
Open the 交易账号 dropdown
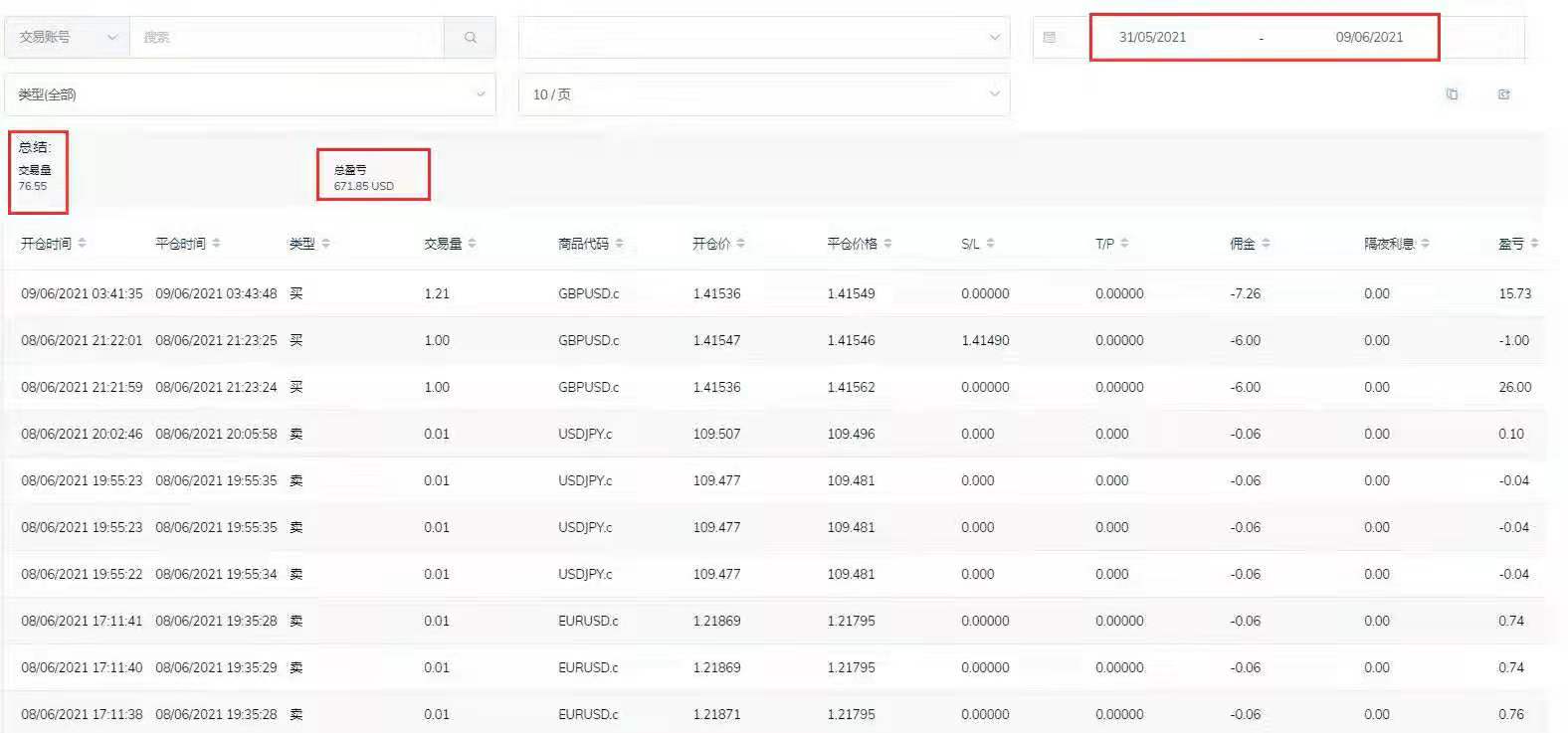pos(67,38)
